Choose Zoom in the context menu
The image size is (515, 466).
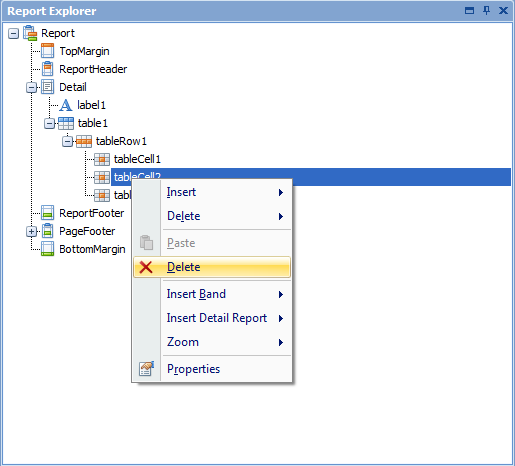[x=212, y=342]
